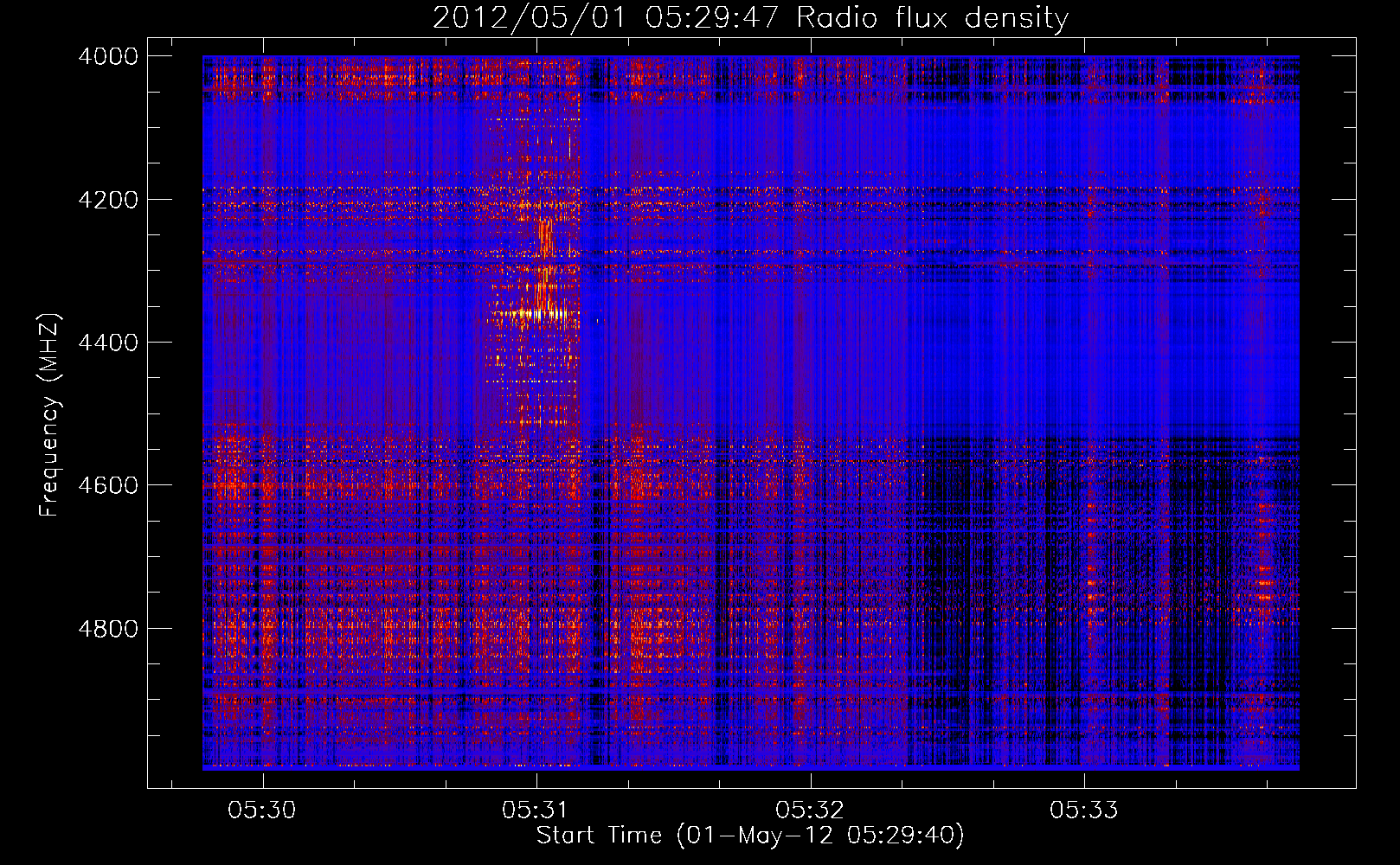Click the 'Frequency (MHZ)' axis label
The image size is (1400, 865).
coord(49,415)
